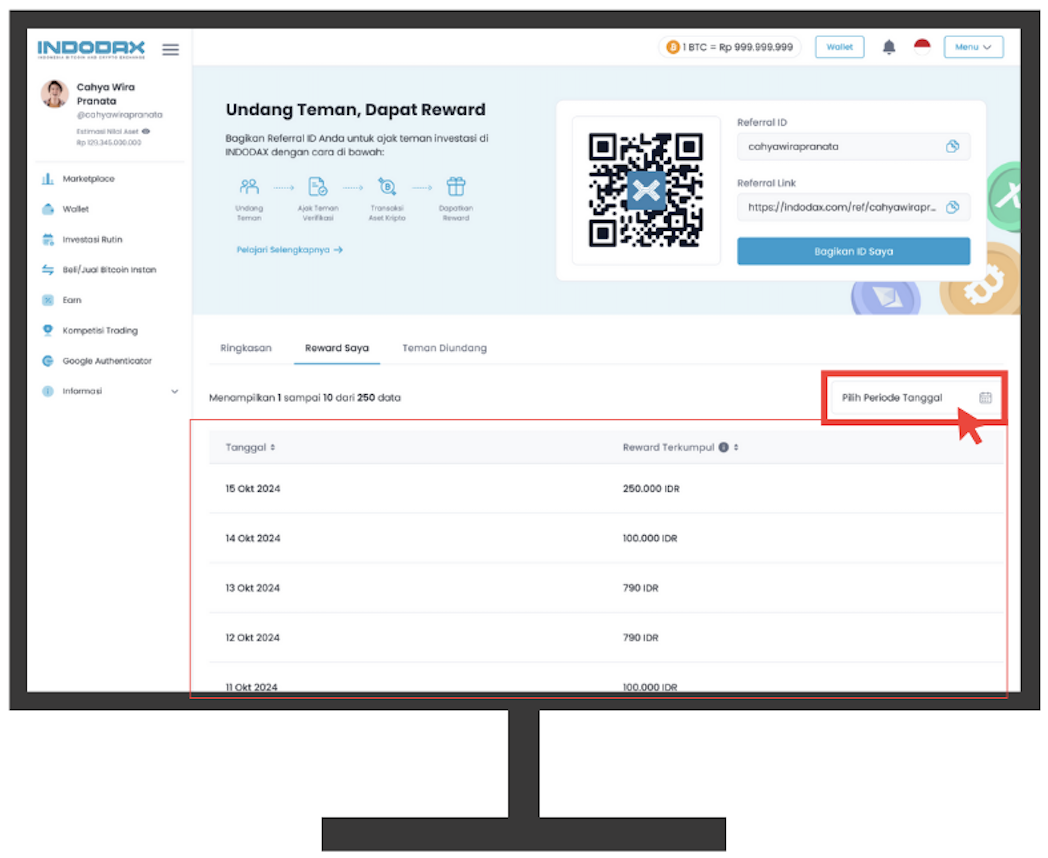Image resolution: width=1048 pixels, height=858 pixels.
Task: Click the Bagikan ID Saya button
Action: [x=854, y=251]
